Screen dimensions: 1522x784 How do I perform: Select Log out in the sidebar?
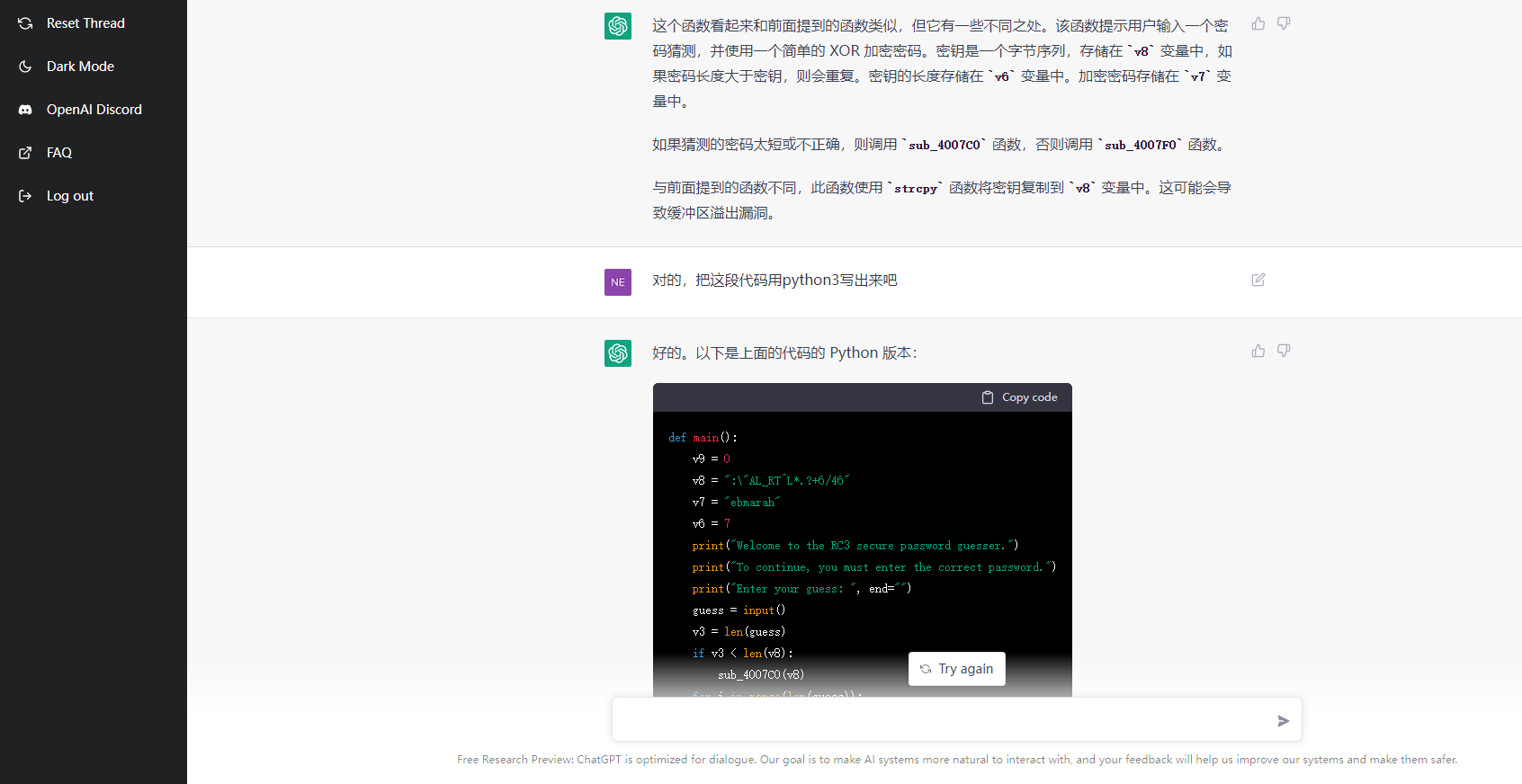point(70,196)
